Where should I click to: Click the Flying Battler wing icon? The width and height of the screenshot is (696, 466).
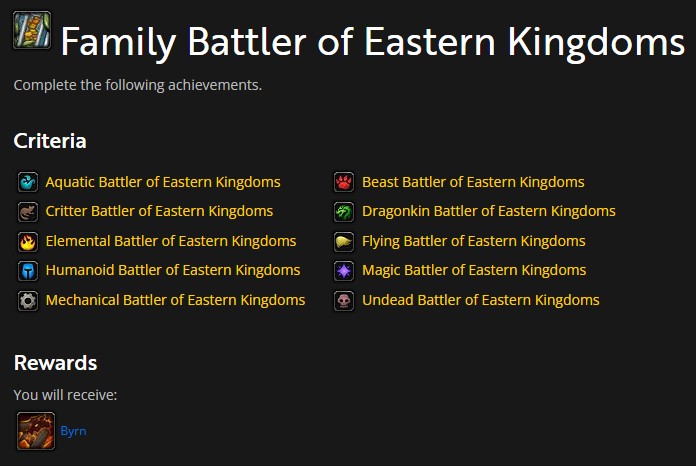coord(344,241)
